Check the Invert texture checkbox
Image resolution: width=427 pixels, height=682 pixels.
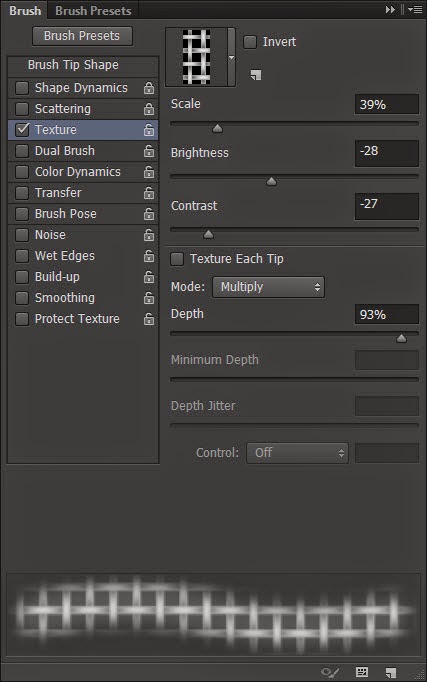pyautogui.click(x=250, y=42)
